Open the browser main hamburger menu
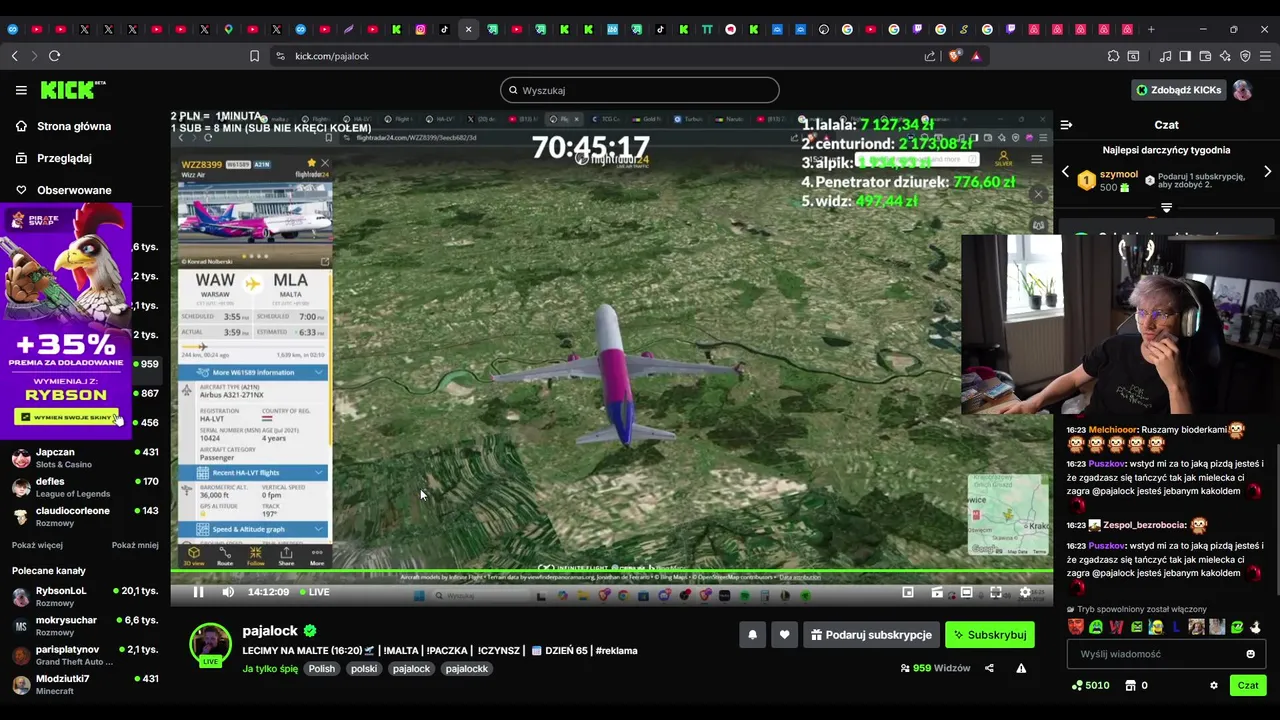 (x=1265, y=56)
